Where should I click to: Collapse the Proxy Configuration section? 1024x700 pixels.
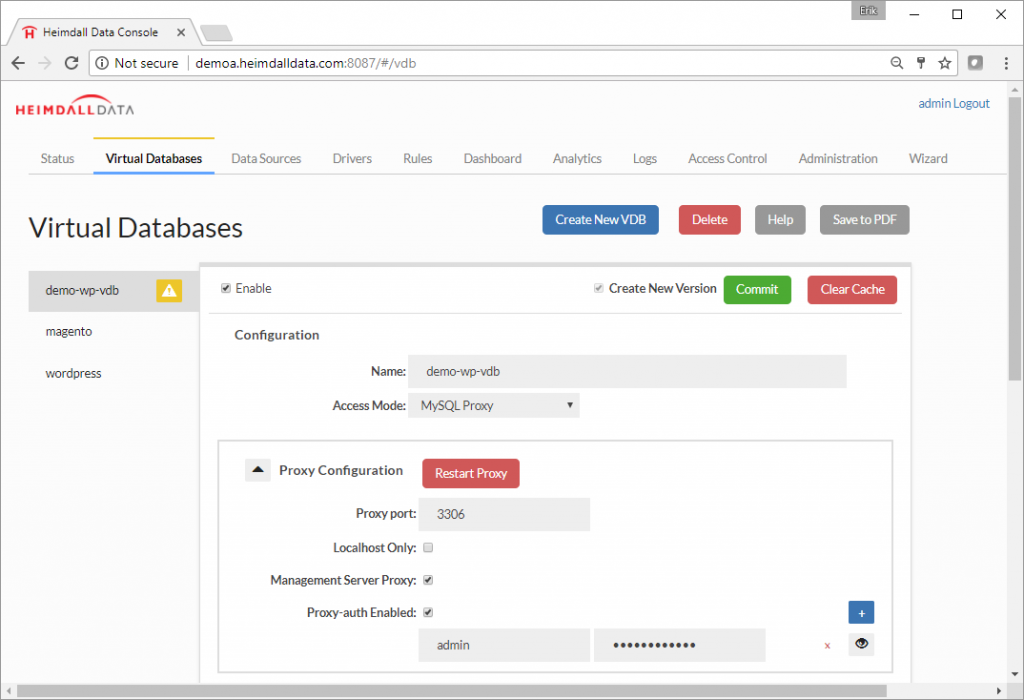click(x=258, y=470)
